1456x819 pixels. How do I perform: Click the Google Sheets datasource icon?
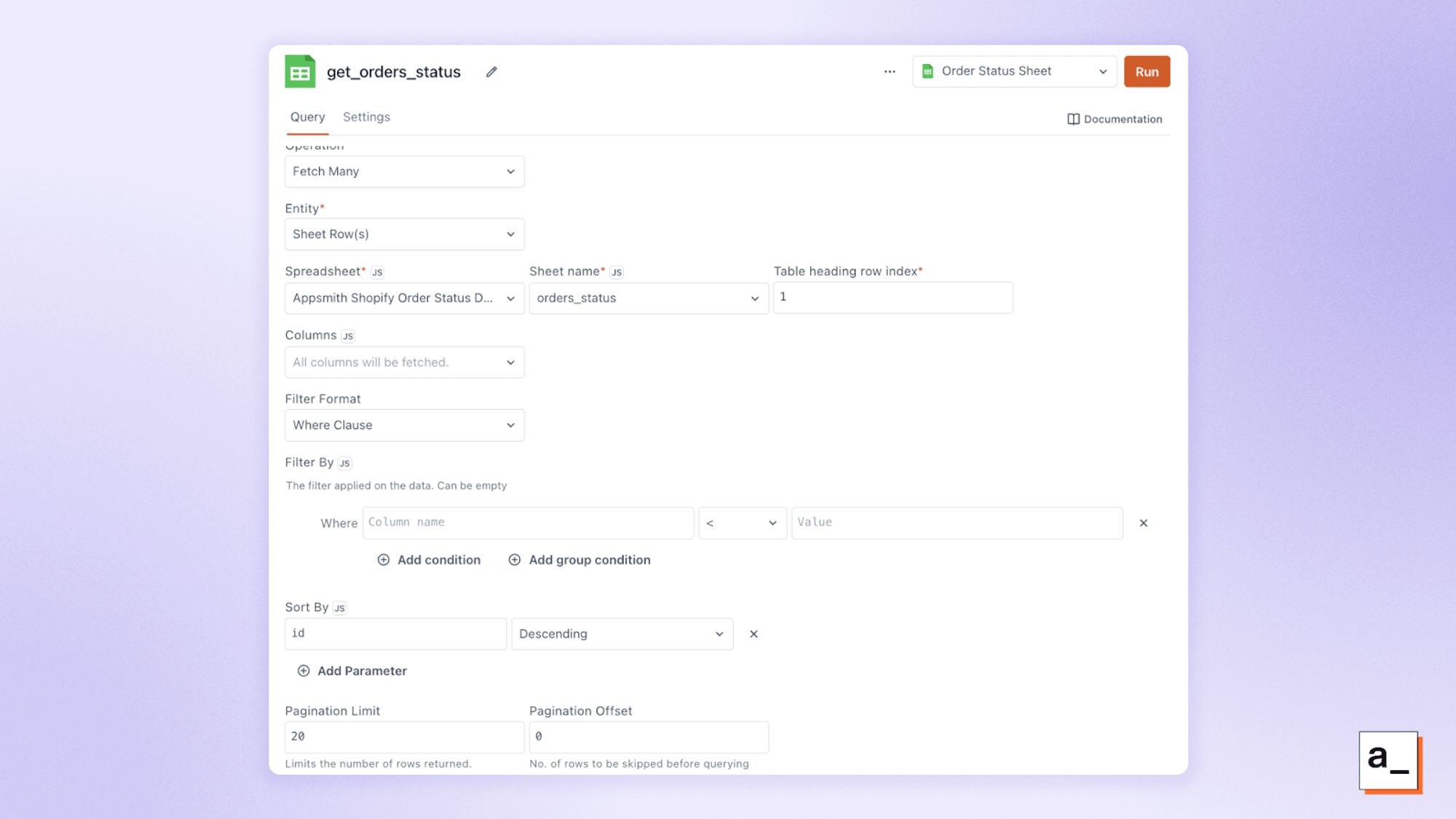(300, 71)
